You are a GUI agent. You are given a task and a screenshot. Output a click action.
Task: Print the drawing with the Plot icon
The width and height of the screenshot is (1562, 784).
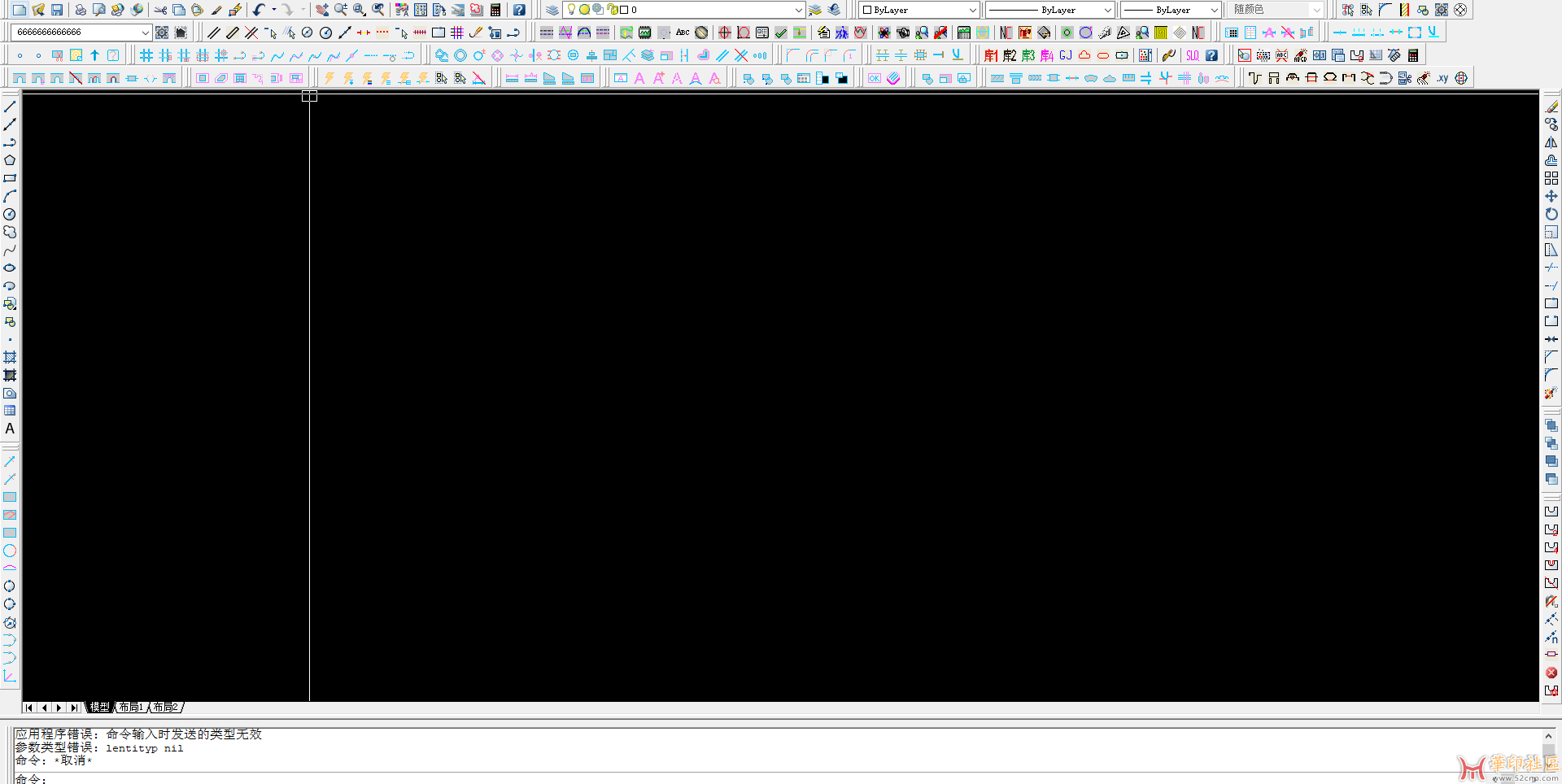[81, 10]
